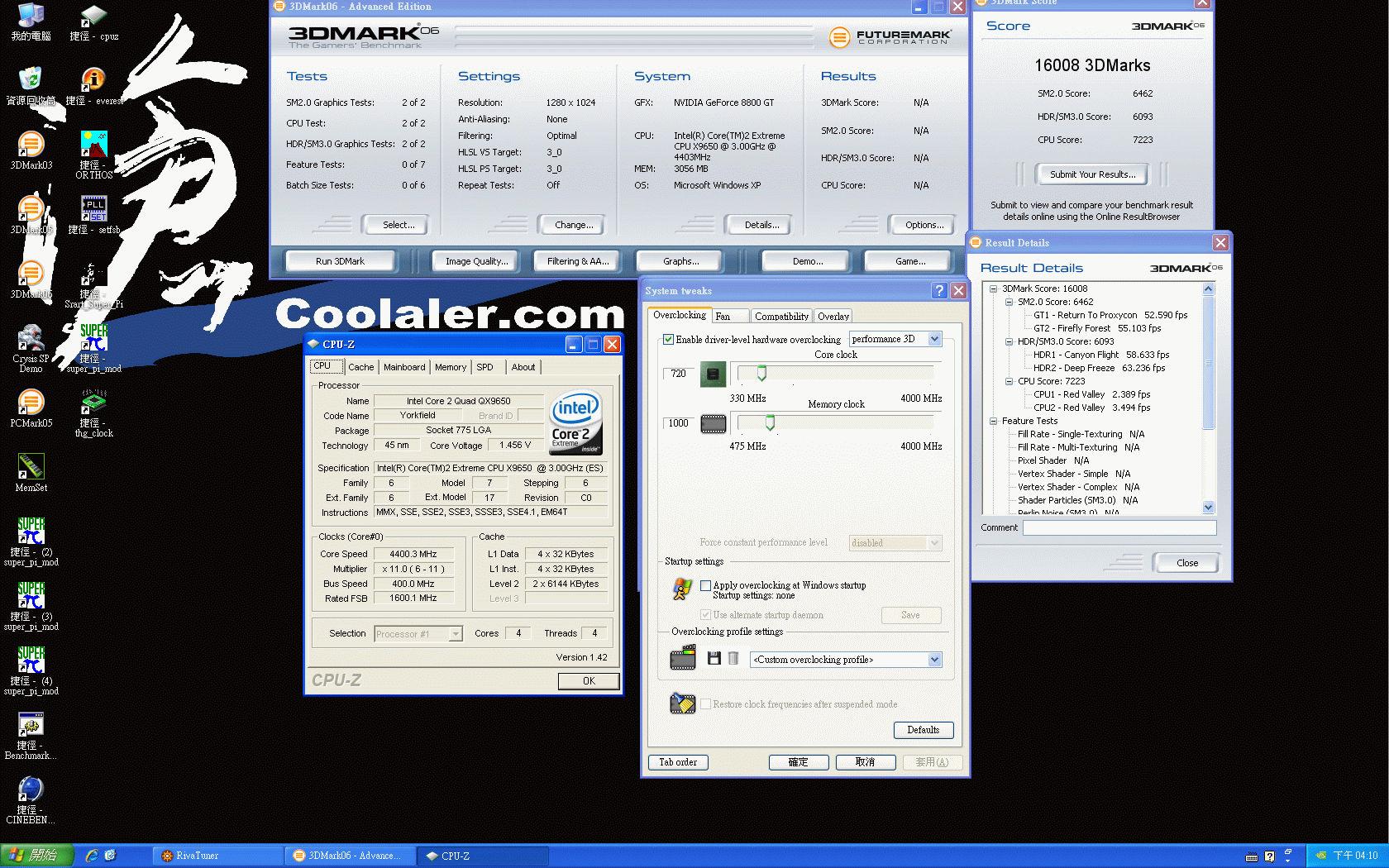
Task: Click the Memory clock slider thumb
Action: (x=770, y=423)
